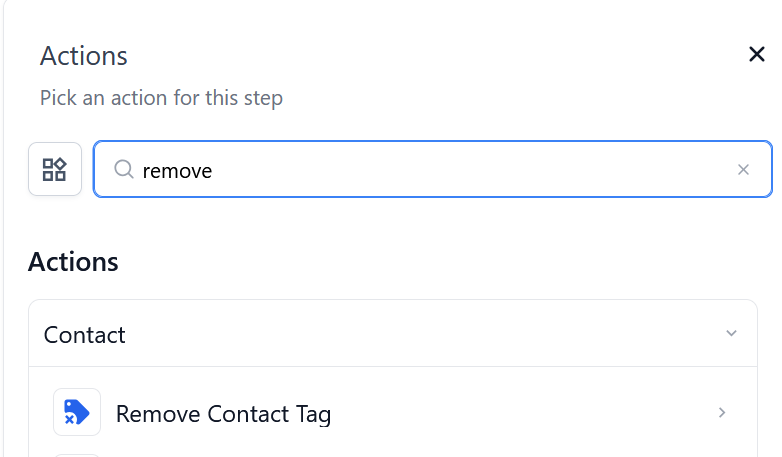Click the magnifier icon in search bar
Screen dimensions: 782x457
coord(124,170)
